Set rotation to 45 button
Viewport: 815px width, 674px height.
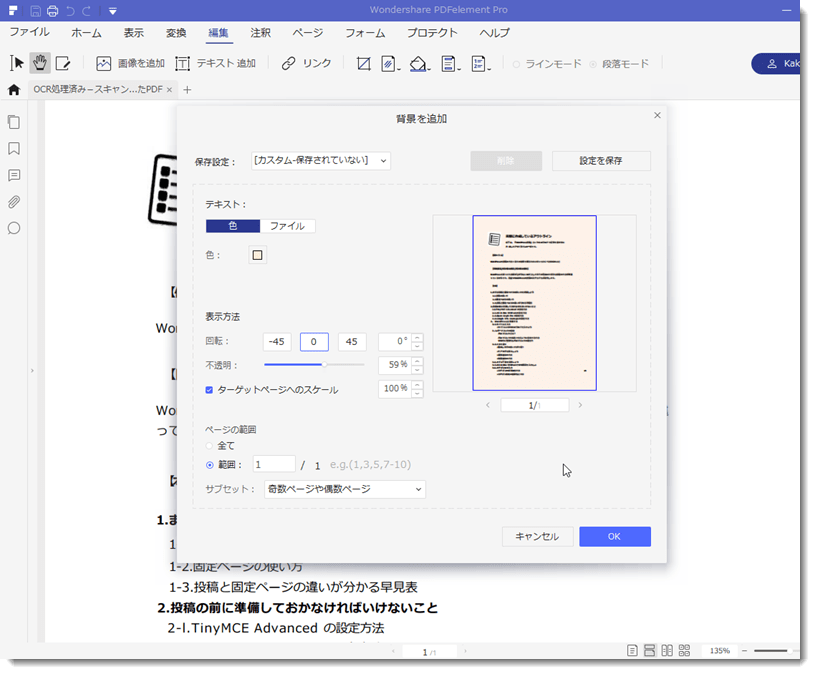[x=352, y=342]
